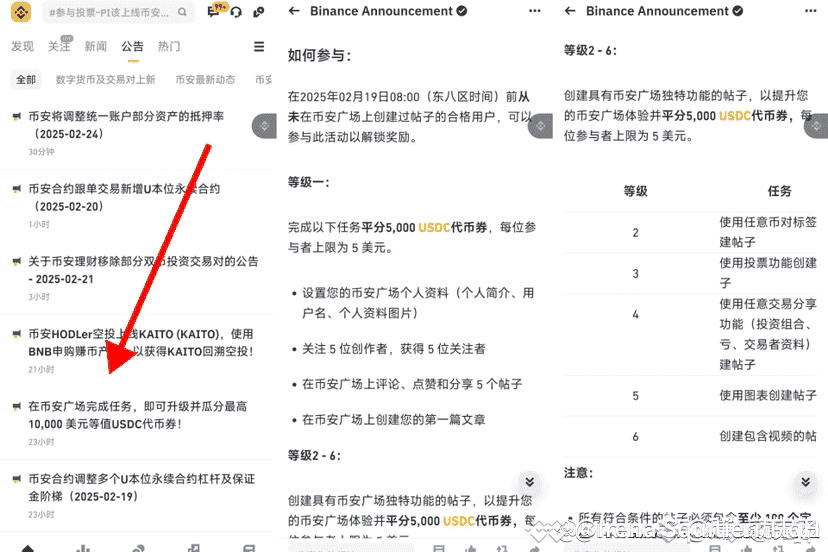Tap table row 3 使用投票功能创建
Screen dimensions: 828x552
pyautogui.click(x=691, y=274)
